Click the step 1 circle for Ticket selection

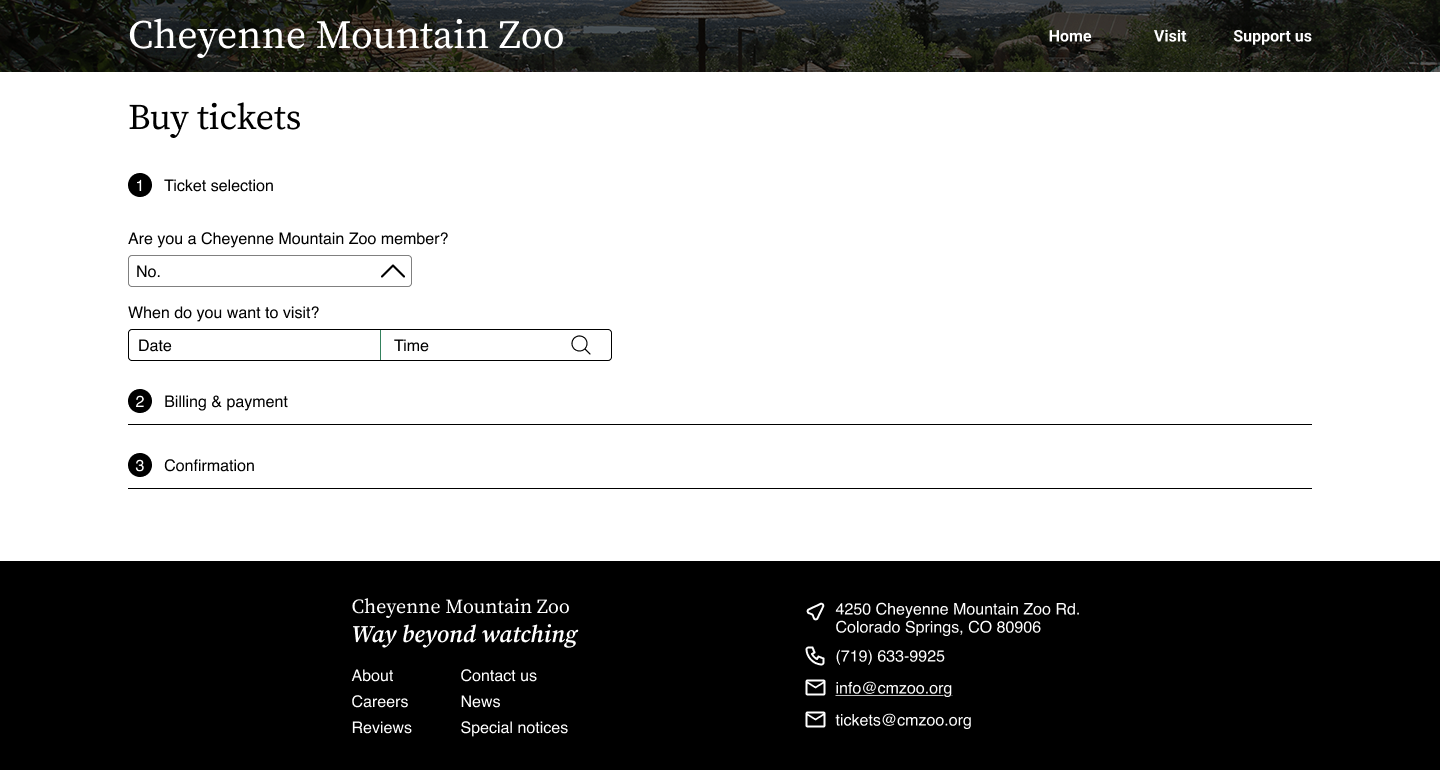(x=140, y=185)
